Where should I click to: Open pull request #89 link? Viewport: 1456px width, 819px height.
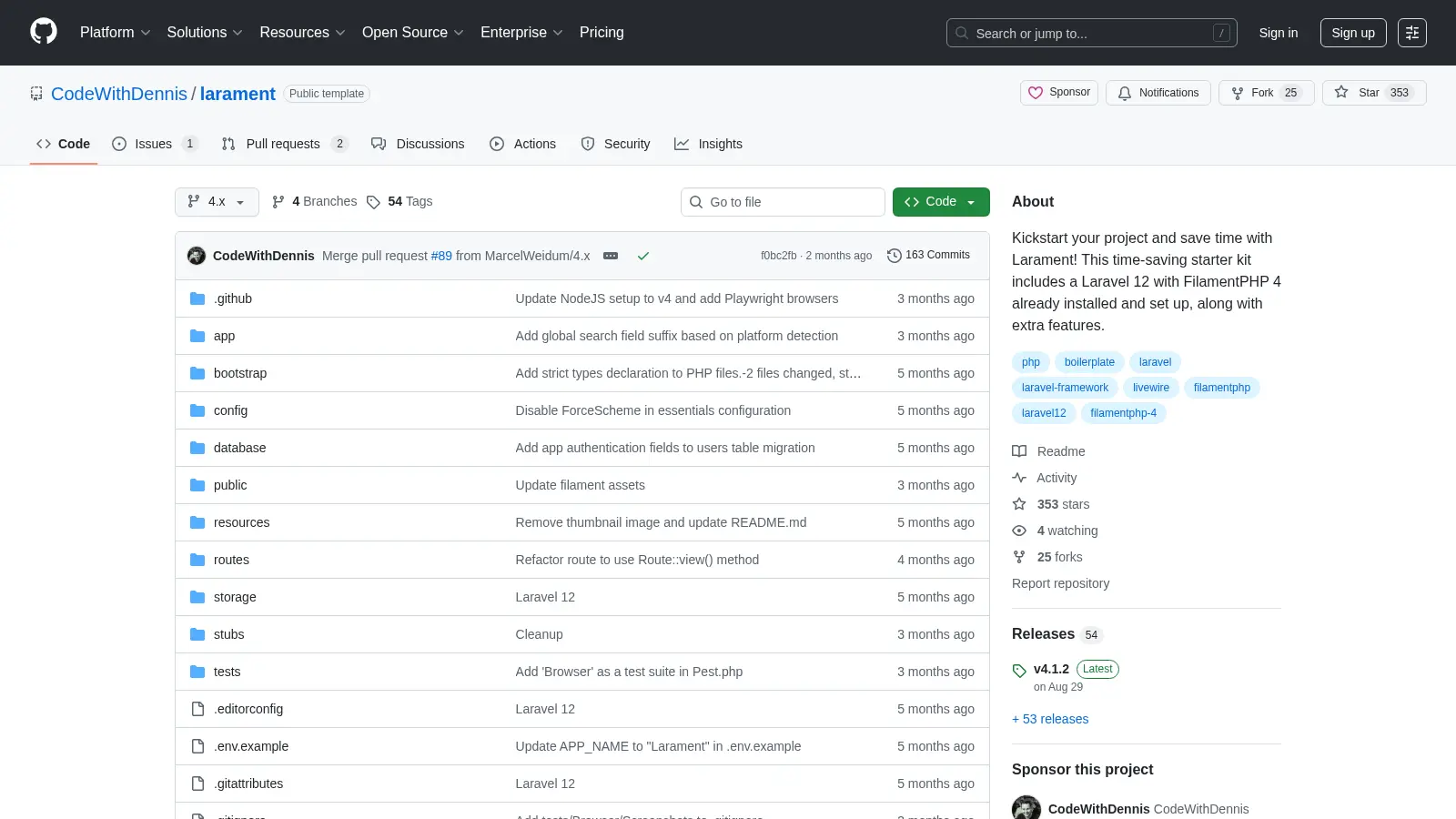coord(441,256)
